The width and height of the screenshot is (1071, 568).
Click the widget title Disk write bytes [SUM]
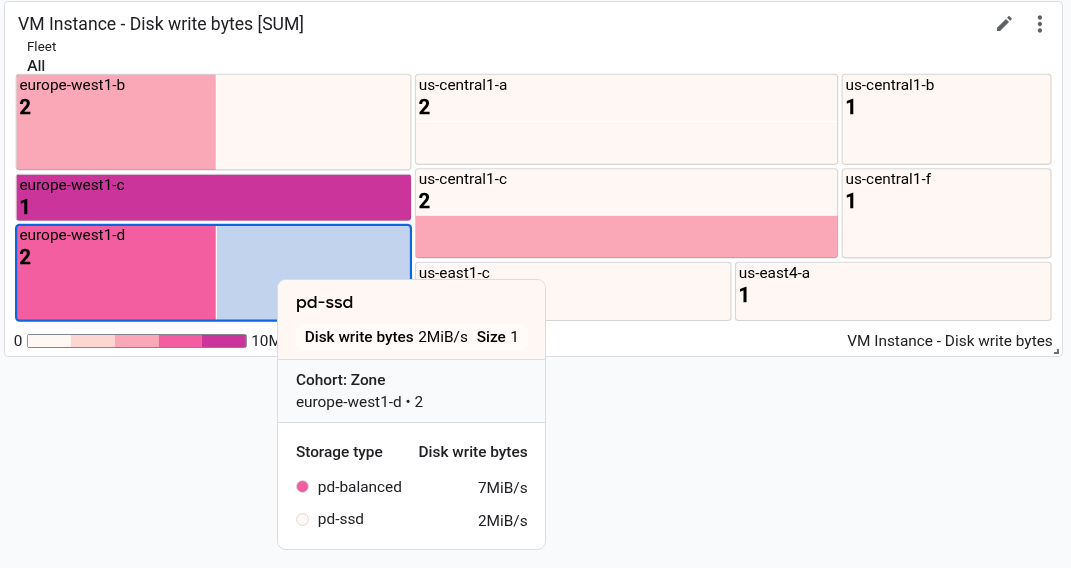pyautogui.click(x=161, y=24)
